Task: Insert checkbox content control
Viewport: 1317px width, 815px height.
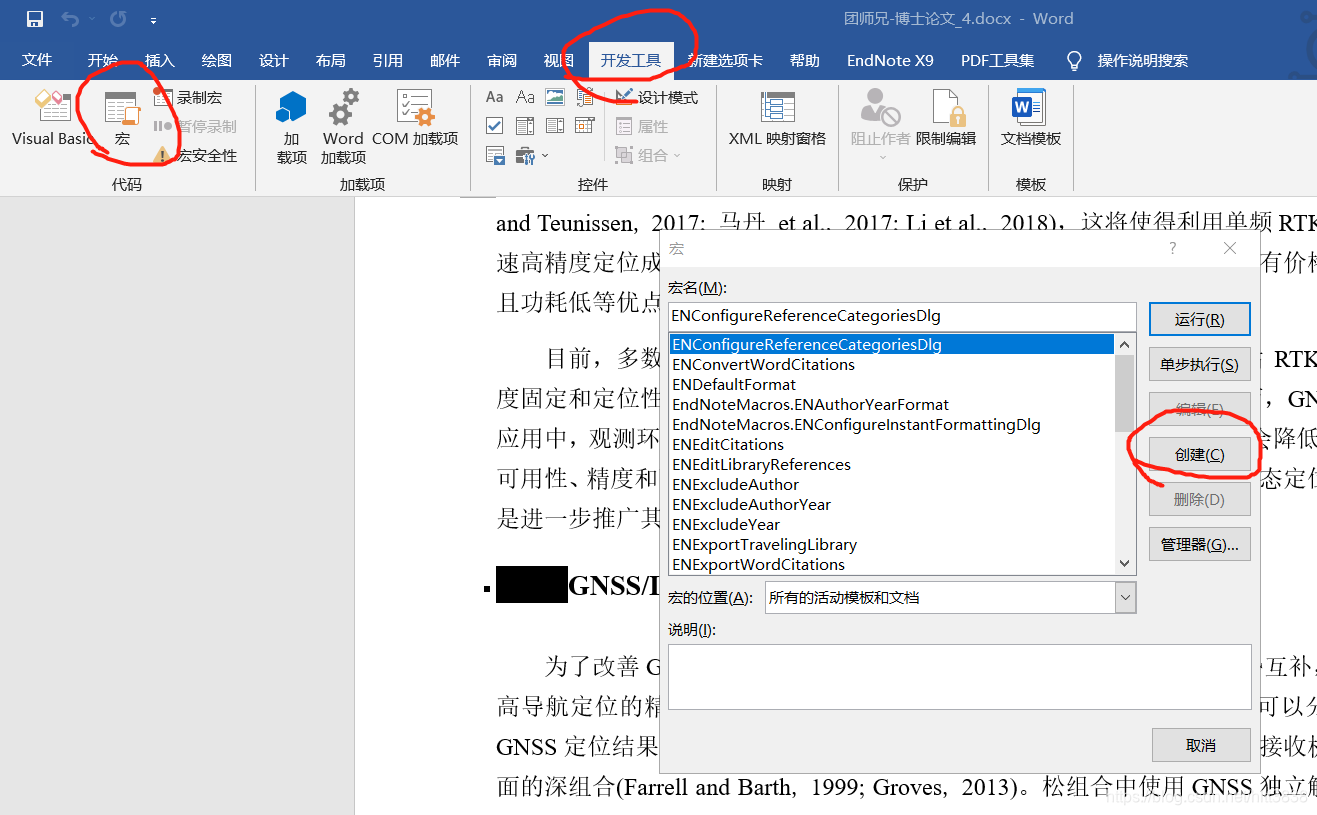Action: click(x=495, y=126)
